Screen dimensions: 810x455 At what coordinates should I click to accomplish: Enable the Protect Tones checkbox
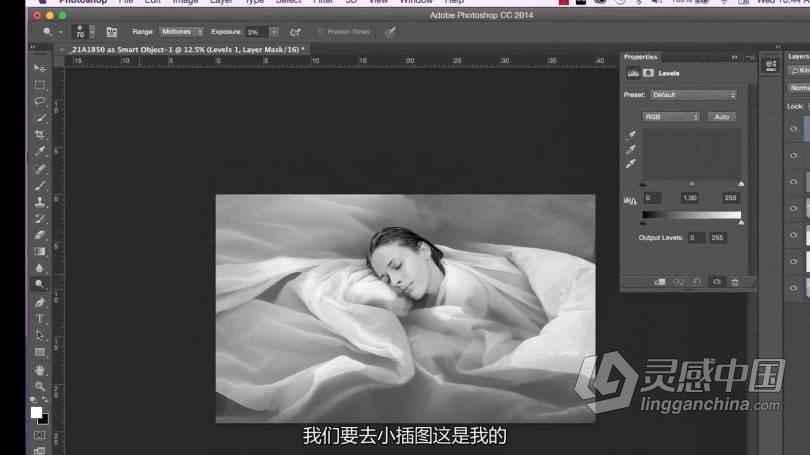point(320,32)
